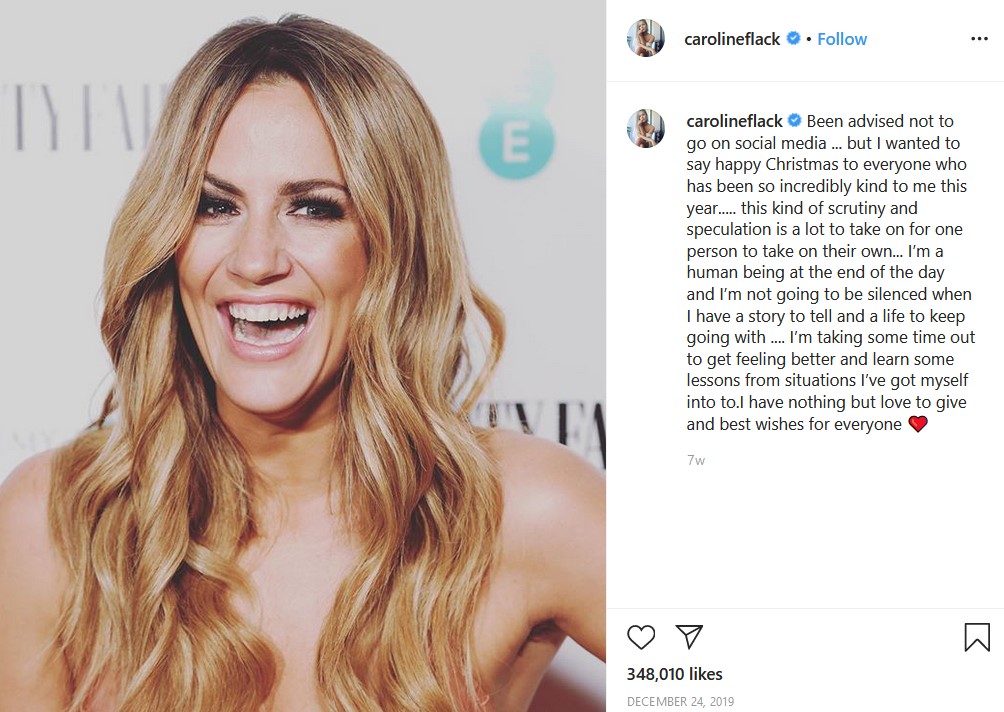1004x712 pixels.
Task: Open carolineflack profile picture in header
Action: (x=645, y=38)
